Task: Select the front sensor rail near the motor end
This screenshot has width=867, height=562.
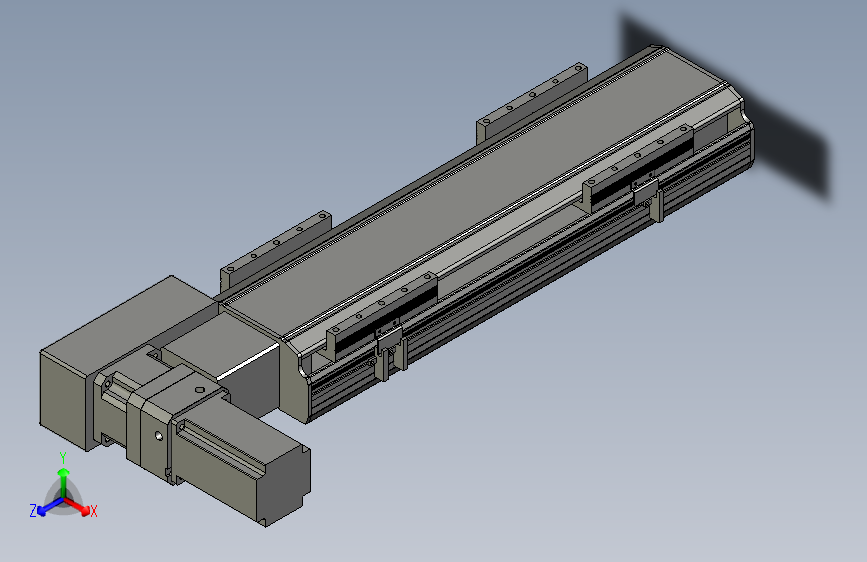Action: [x=383, y=314]
